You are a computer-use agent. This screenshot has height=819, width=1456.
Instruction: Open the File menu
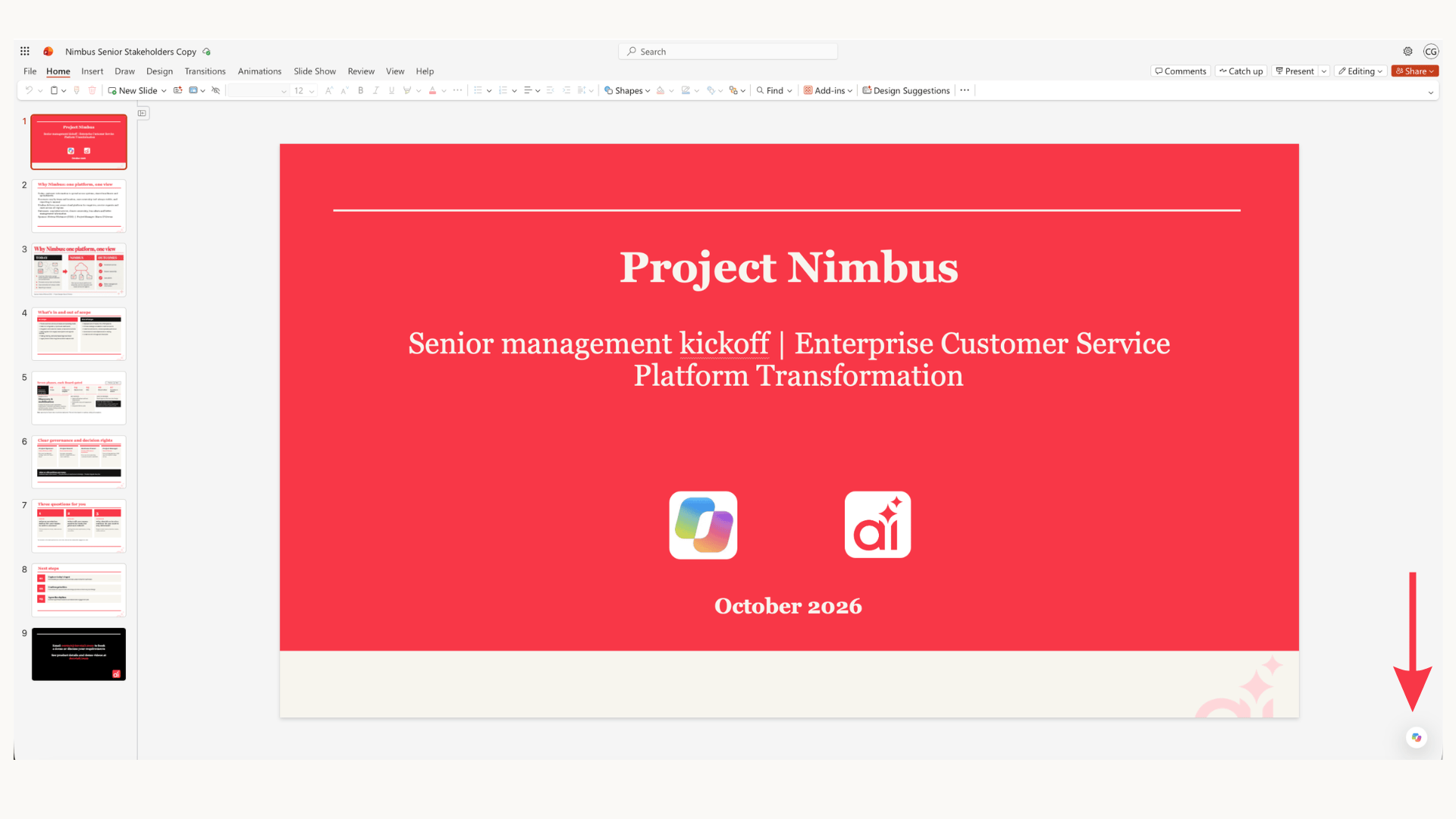[x=30, y=71]
